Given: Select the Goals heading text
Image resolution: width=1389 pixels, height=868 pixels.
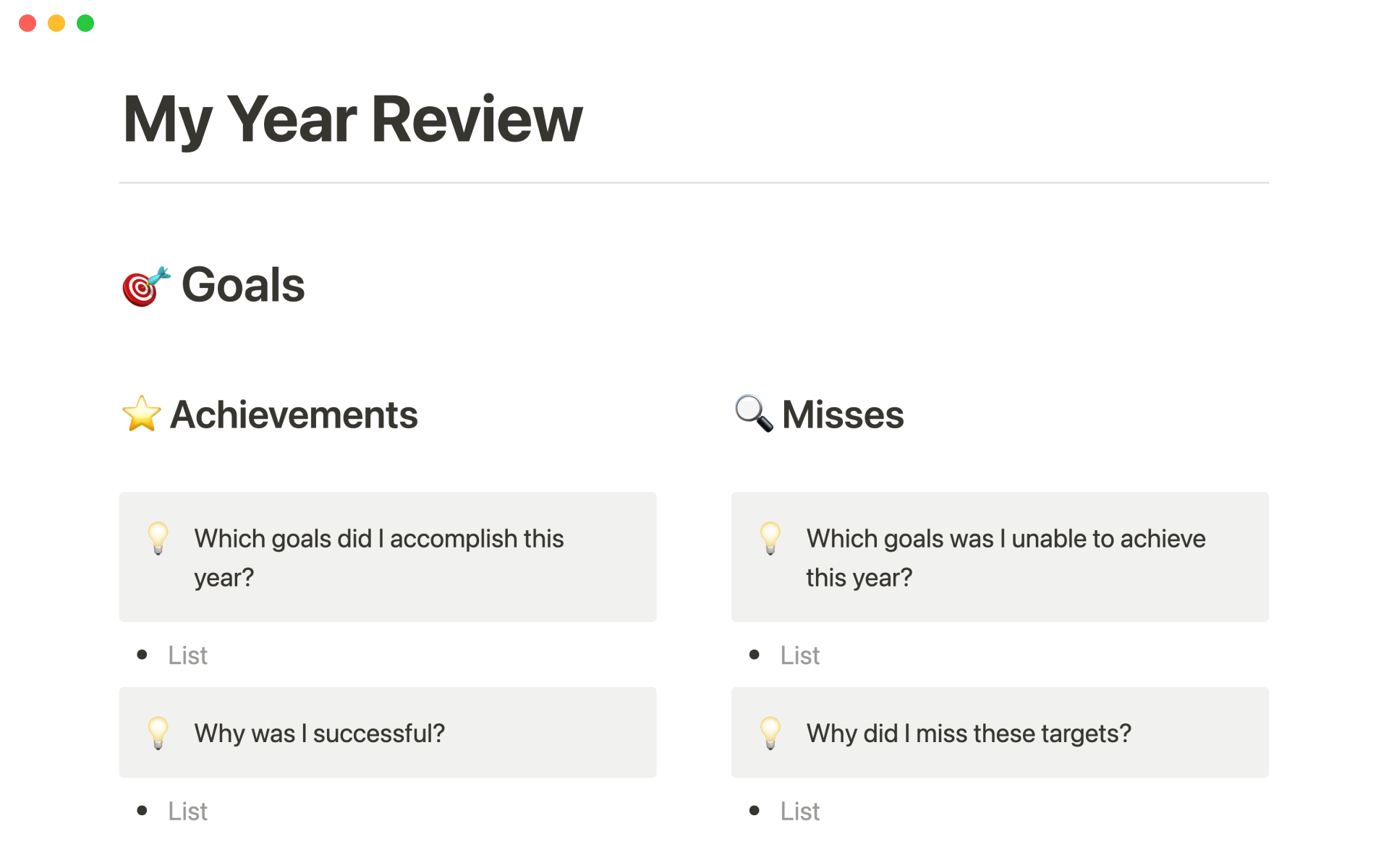Looking at the screenshot, I should click(243, 285).
